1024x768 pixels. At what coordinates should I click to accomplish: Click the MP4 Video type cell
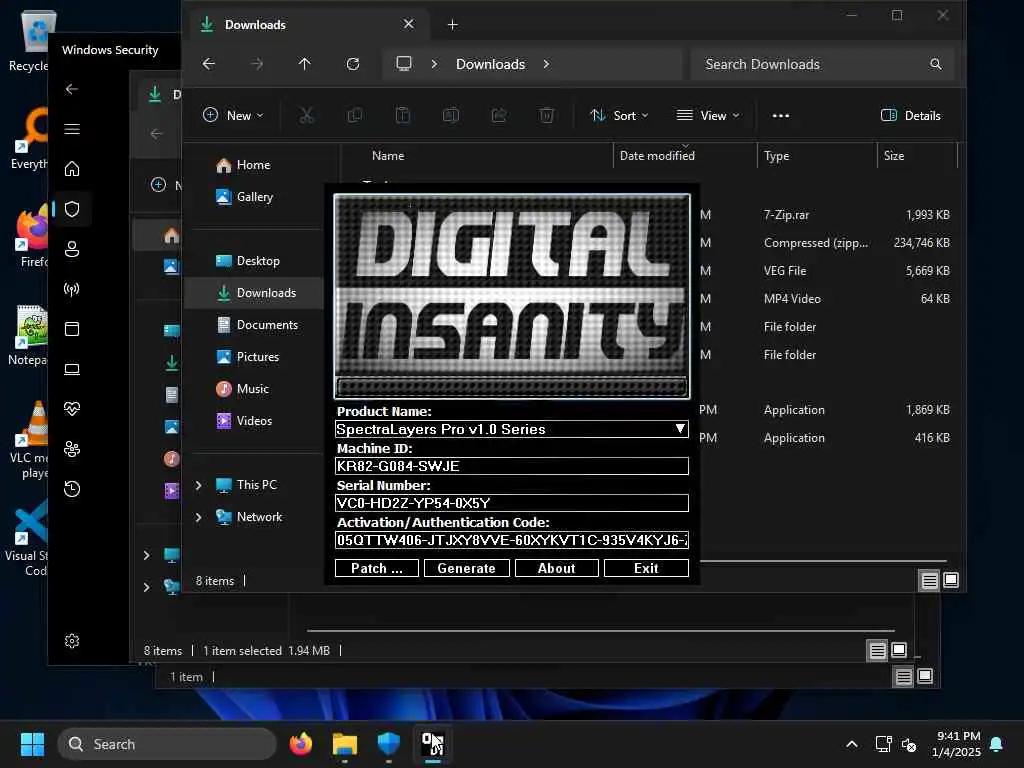tap(792, 298)
